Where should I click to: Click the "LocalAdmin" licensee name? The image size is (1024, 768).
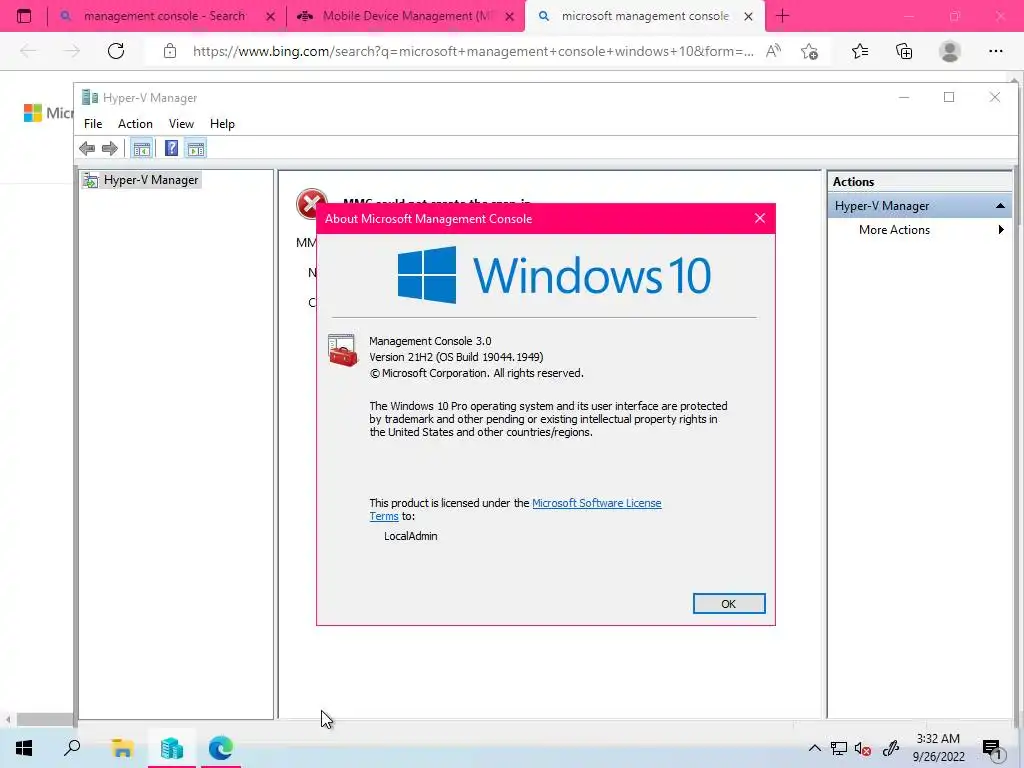pos(411,536)
